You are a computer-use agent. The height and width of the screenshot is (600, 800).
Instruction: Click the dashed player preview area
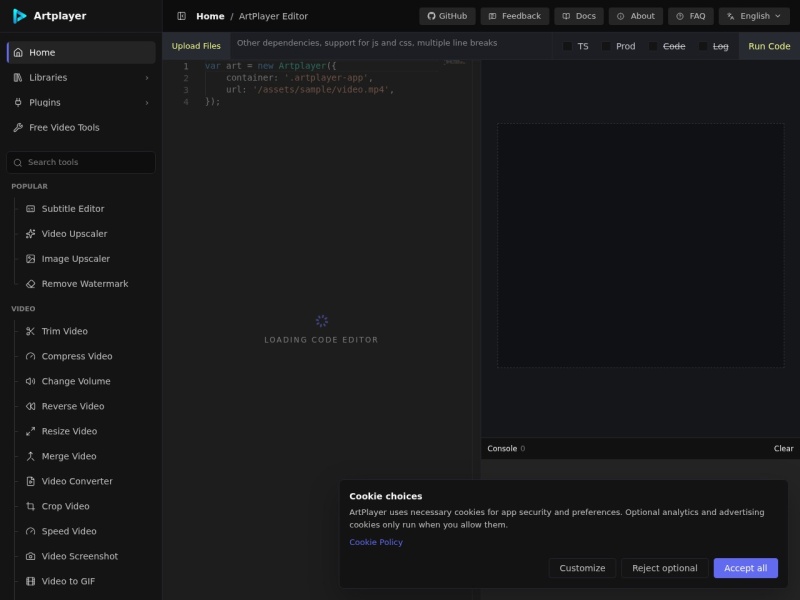click(641, 245)
